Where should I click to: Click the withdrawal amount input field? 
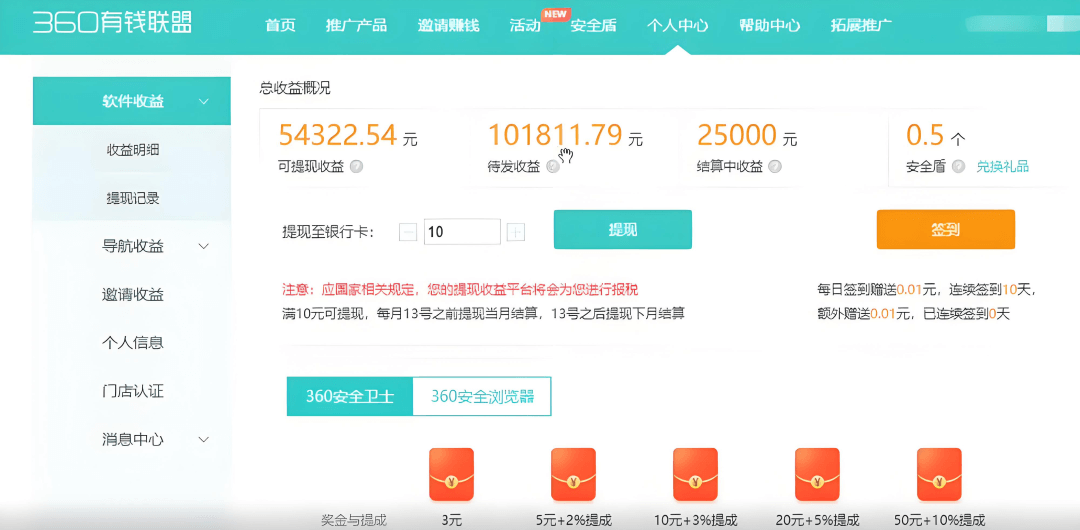[x=462, y=232]
